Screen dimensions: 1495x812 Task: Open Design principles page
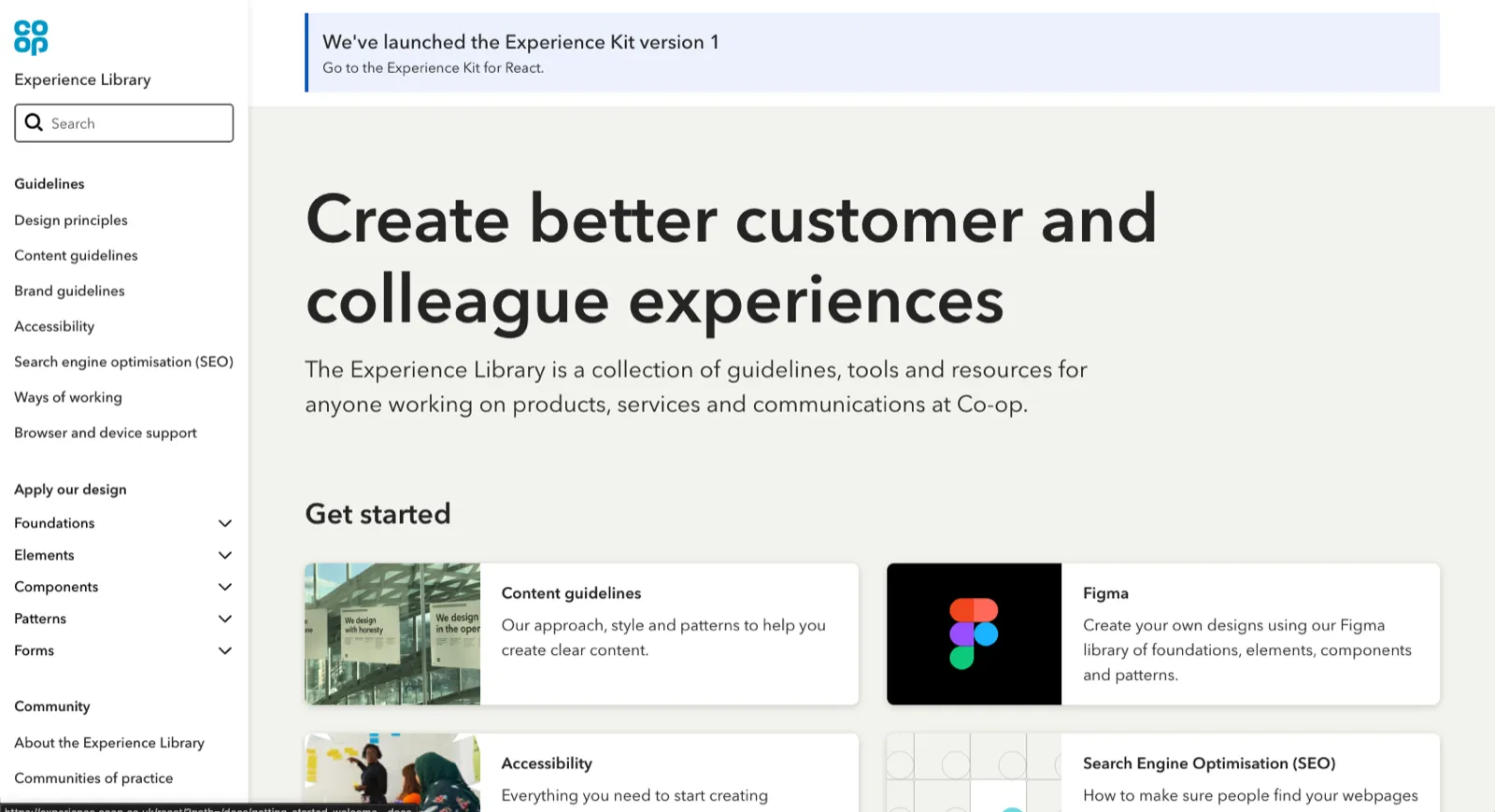[71, 221]
